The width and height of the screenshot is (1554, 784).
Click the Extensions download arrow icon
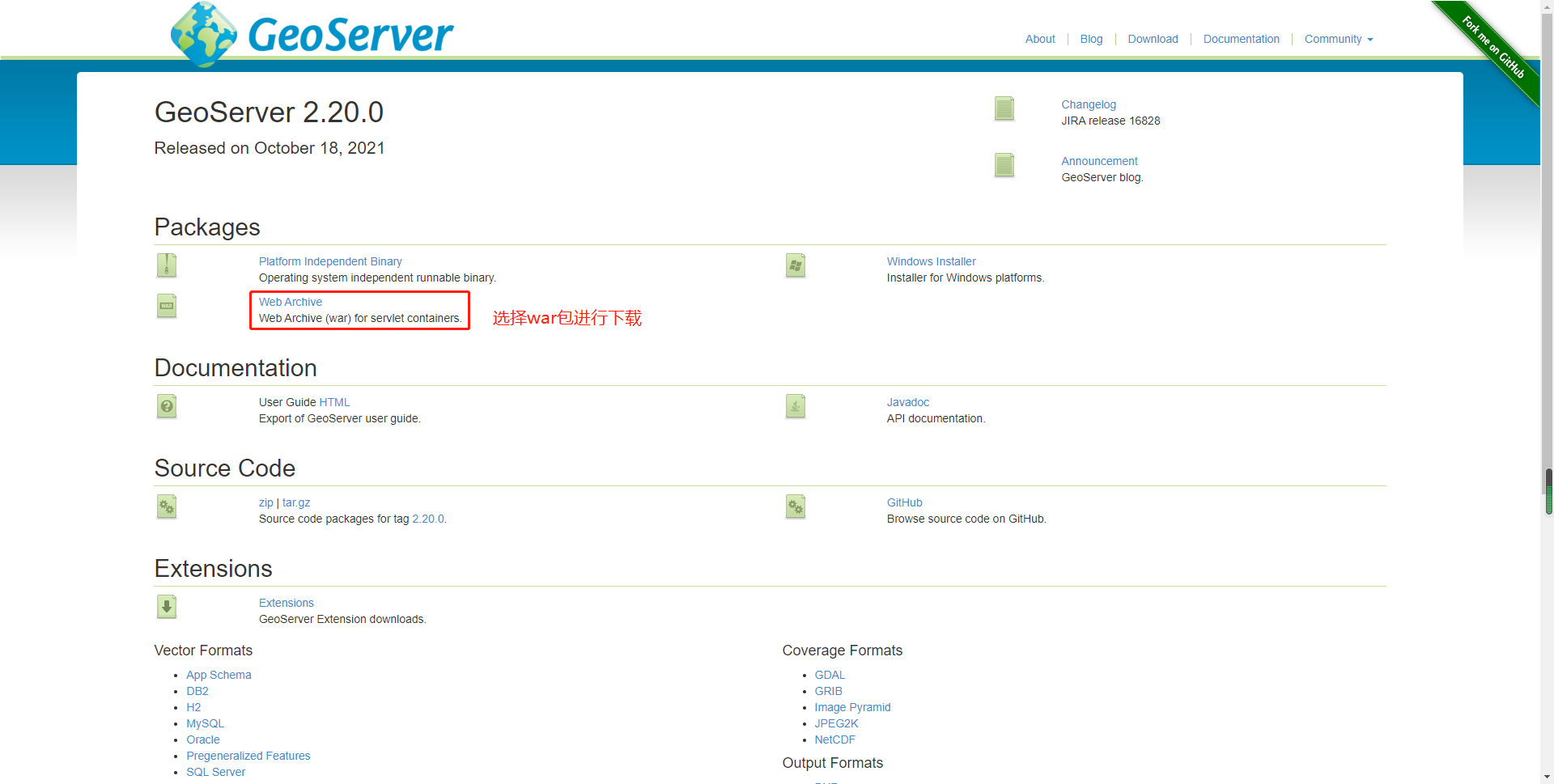coord(166,607)
